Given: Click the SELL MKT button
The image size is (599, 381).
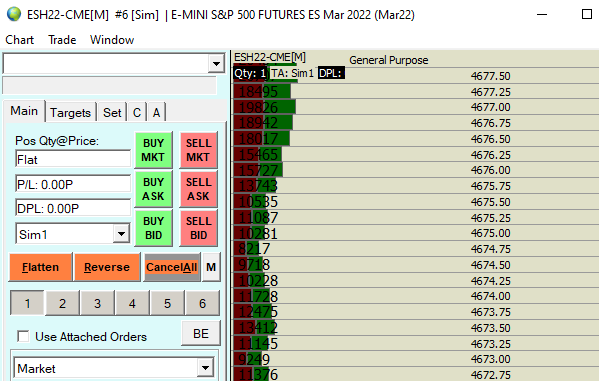Looking at the screenshot, I should pyautogui.click(x=198, y=150).
